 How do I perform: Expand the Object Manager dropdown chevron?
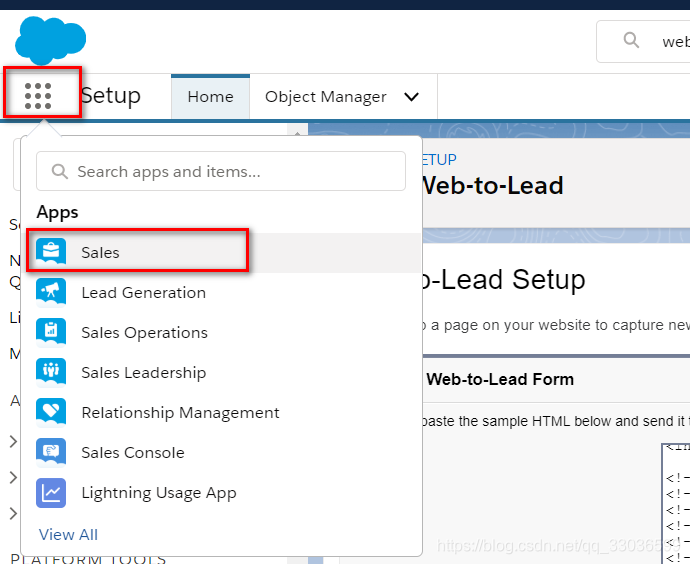(411, 96)
